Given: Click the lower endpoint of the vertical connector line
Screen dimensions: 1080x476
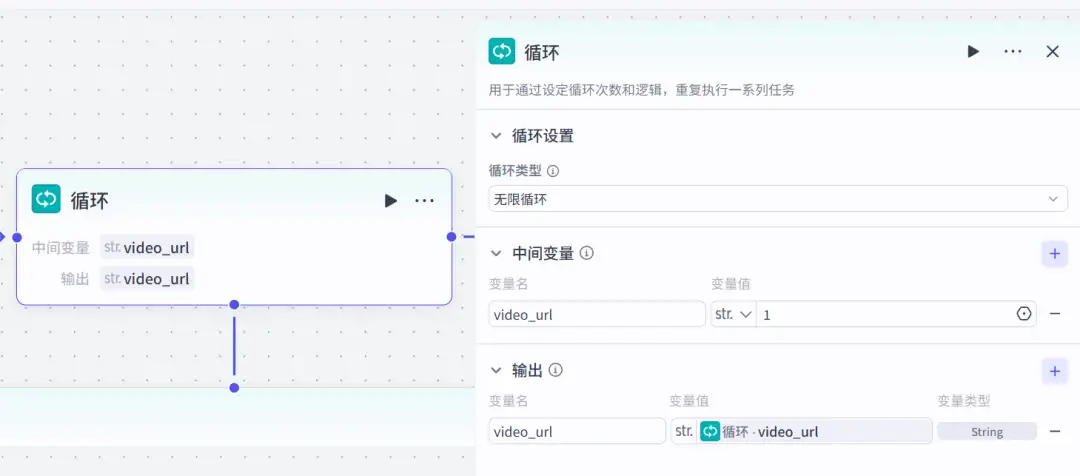Looking at the screenshot, I should tap(234, 387).
